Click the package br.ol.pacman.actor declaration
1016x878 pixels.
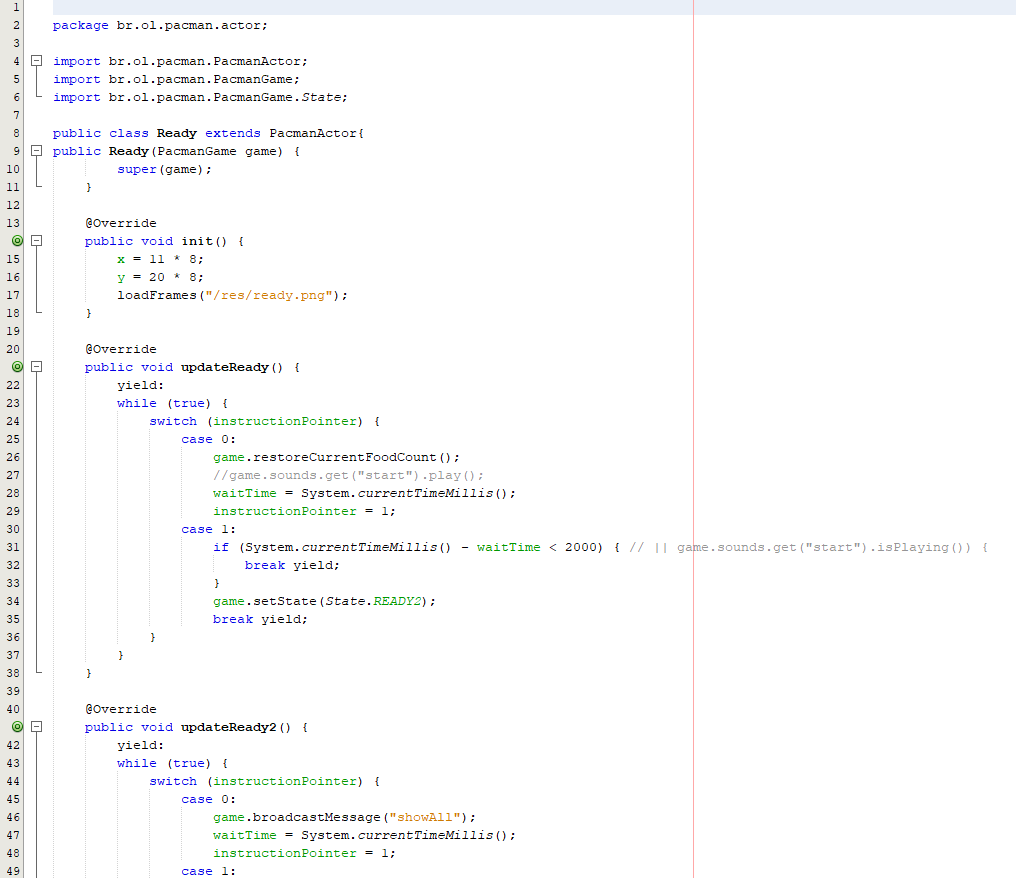(160, 25)
